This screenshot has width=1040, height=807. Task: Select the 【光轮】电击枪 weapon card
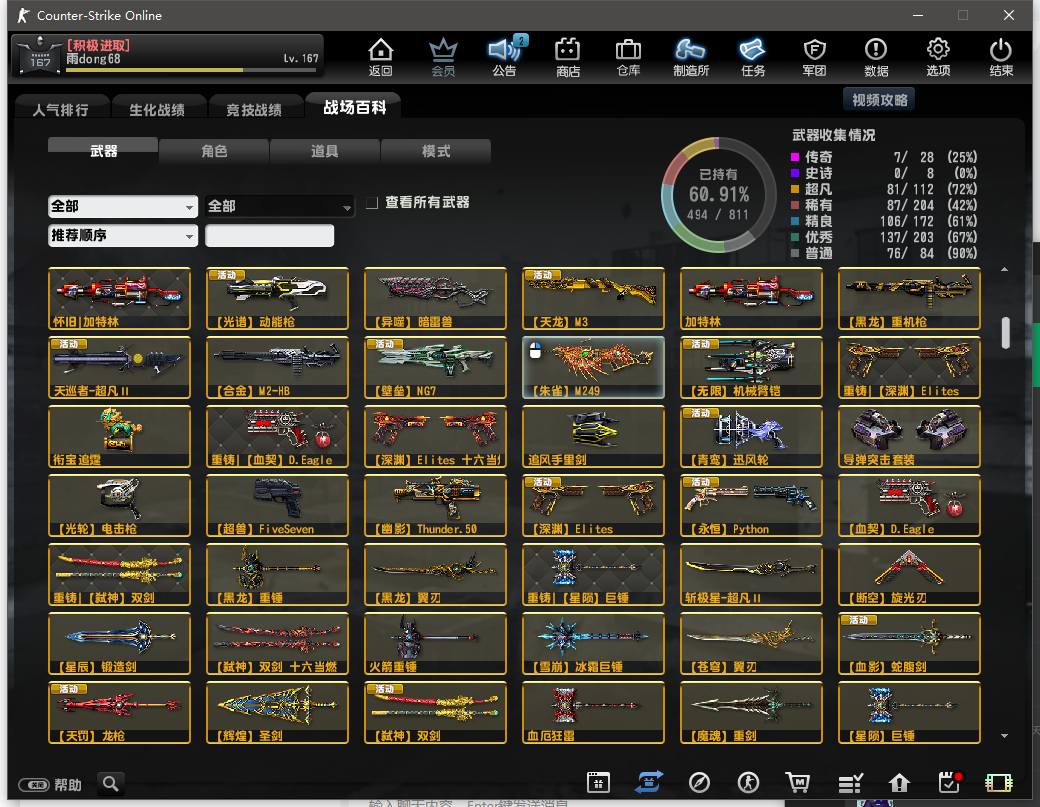click(119, 505)
